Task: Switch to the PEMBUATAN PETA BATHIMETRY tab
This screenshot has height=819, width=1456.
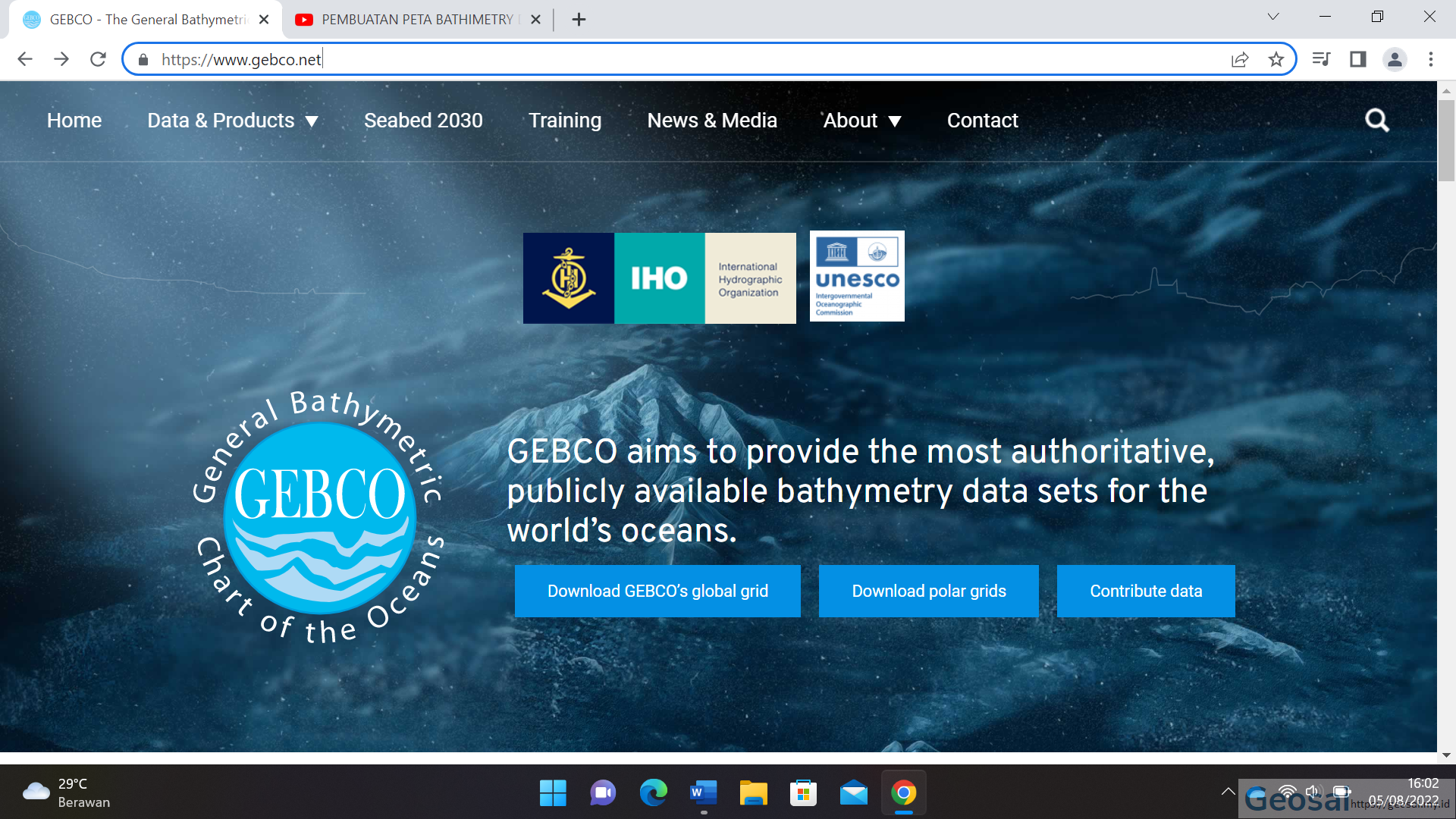Action: [416, 20]
